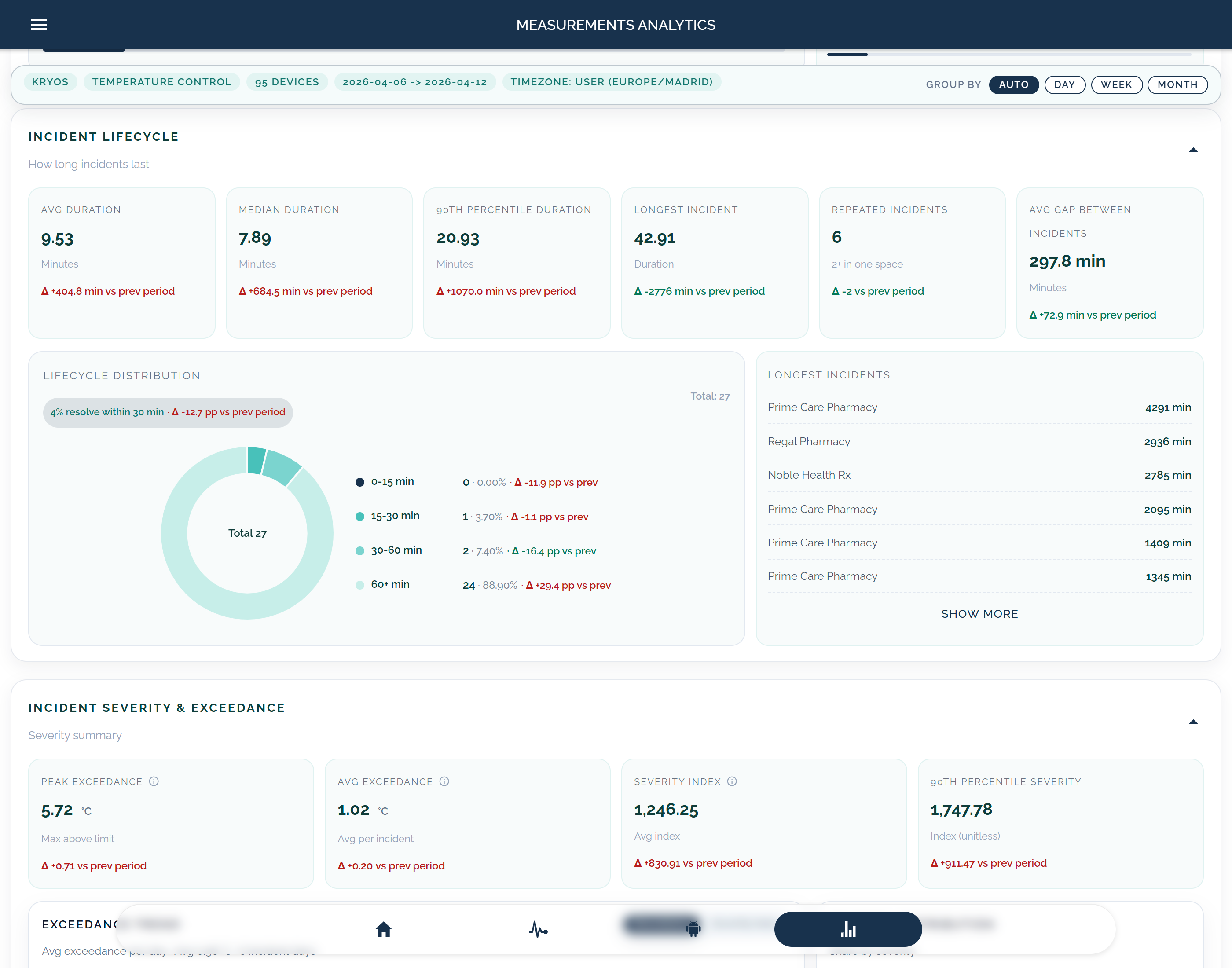Enable the AUTO group by option
This screenshot has height=968, width=1232.
[1014, 84]
